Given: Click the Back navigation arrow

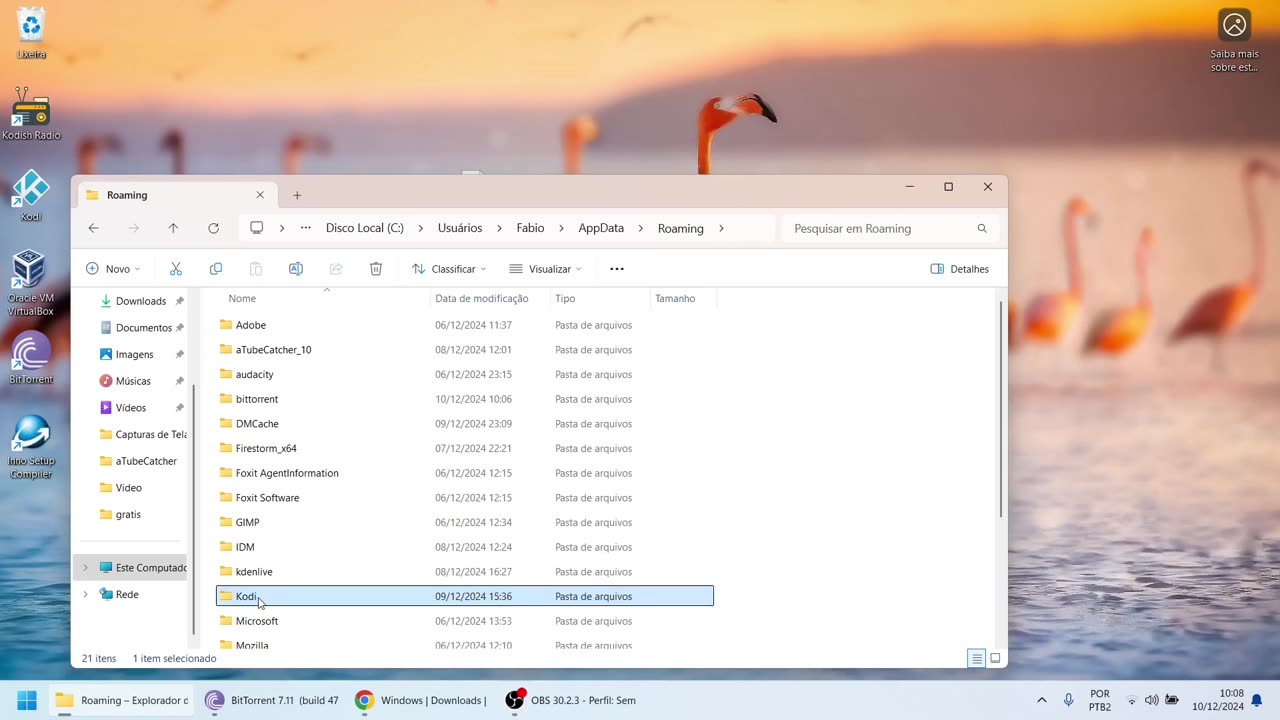Looking at the screenshot, I should tap(93, 228).
